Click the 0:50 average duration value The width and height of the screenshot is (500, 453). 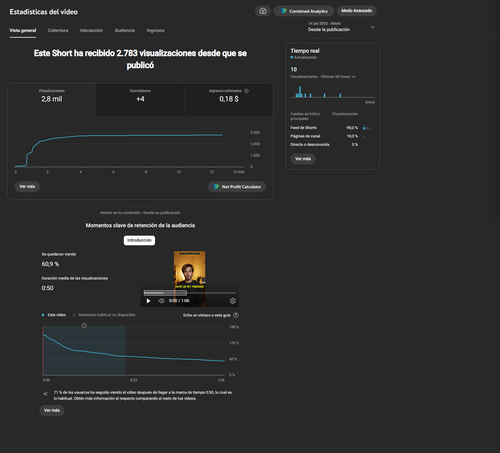tap(47, 288)
